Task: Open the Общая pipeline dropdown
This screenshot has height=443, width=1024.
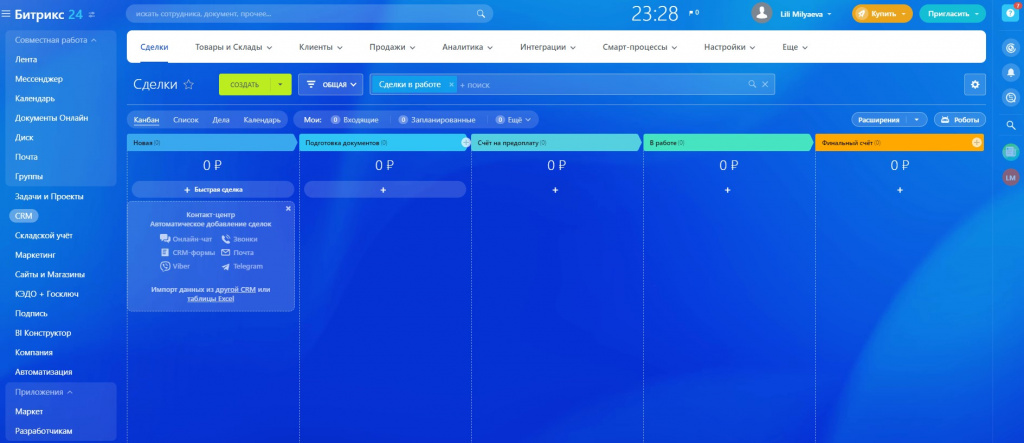Action: click(330, 84)
